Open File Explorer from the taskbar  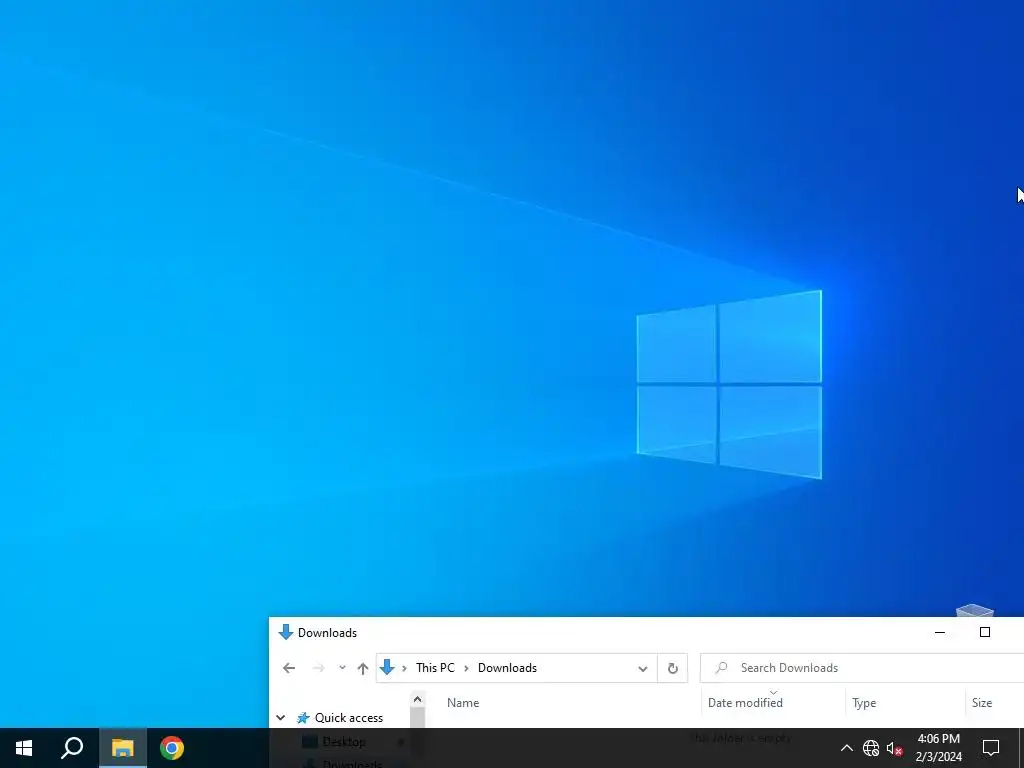(x=122, y=748)
